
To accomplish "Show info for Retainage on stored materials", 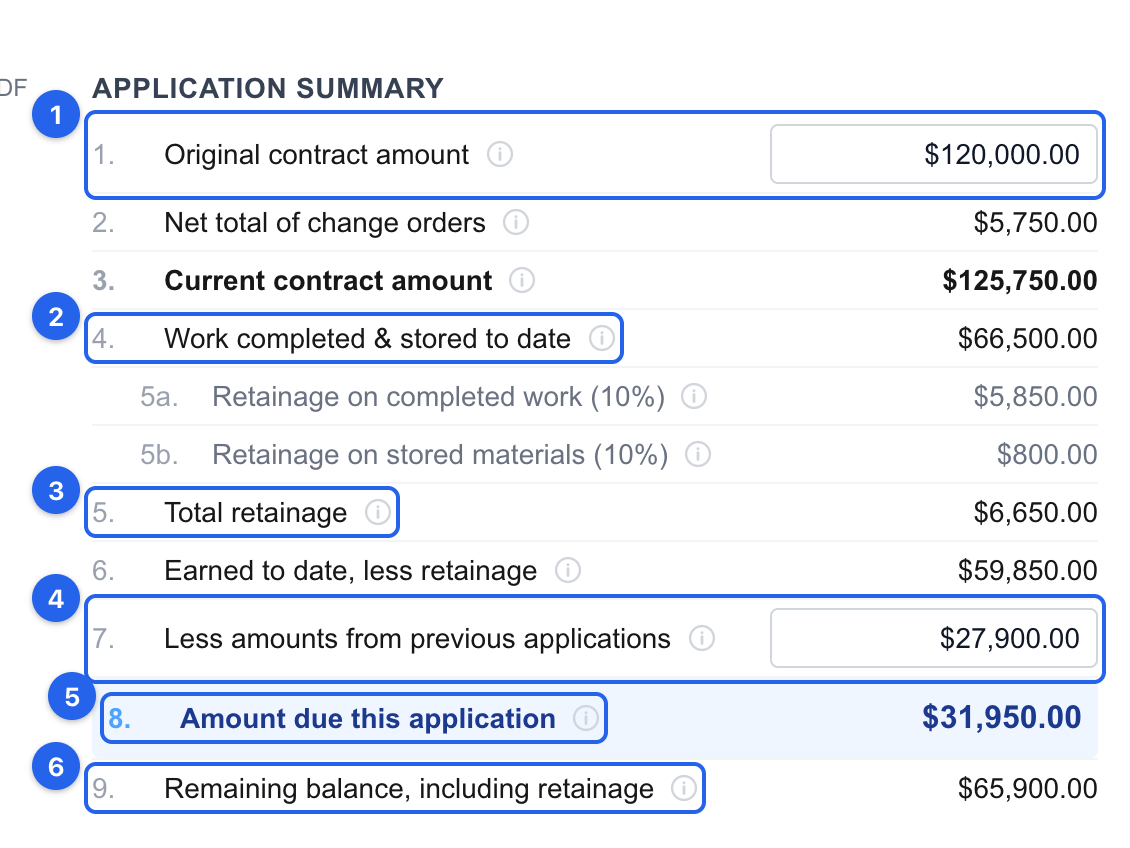I will [x=698, y=455].
